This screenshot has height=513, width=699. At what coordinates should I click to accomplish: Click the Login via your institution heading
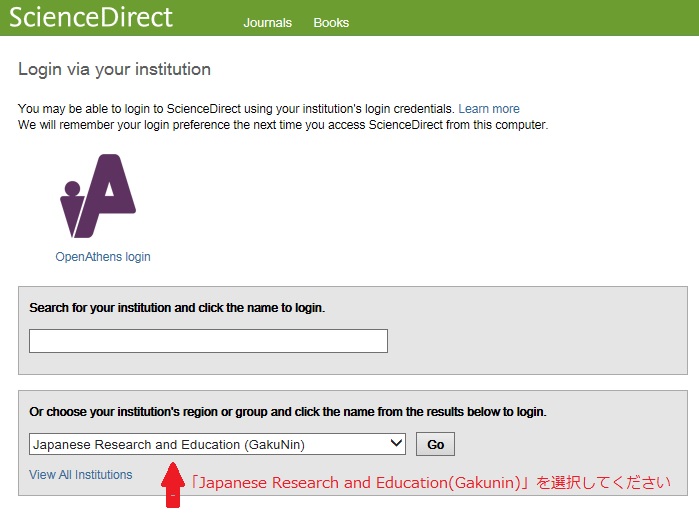(114, 70)
